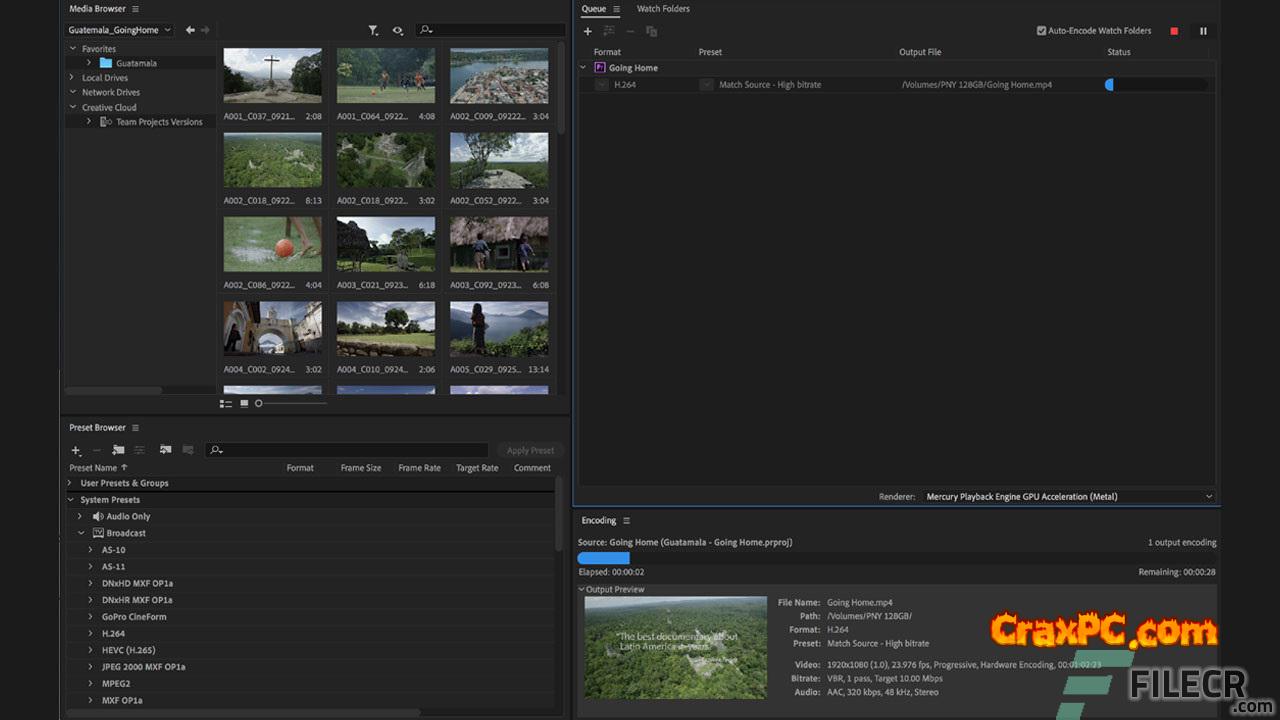1280x720 pixels.
Task: Create a new preset group folder
Action: [x=118, y=451]
